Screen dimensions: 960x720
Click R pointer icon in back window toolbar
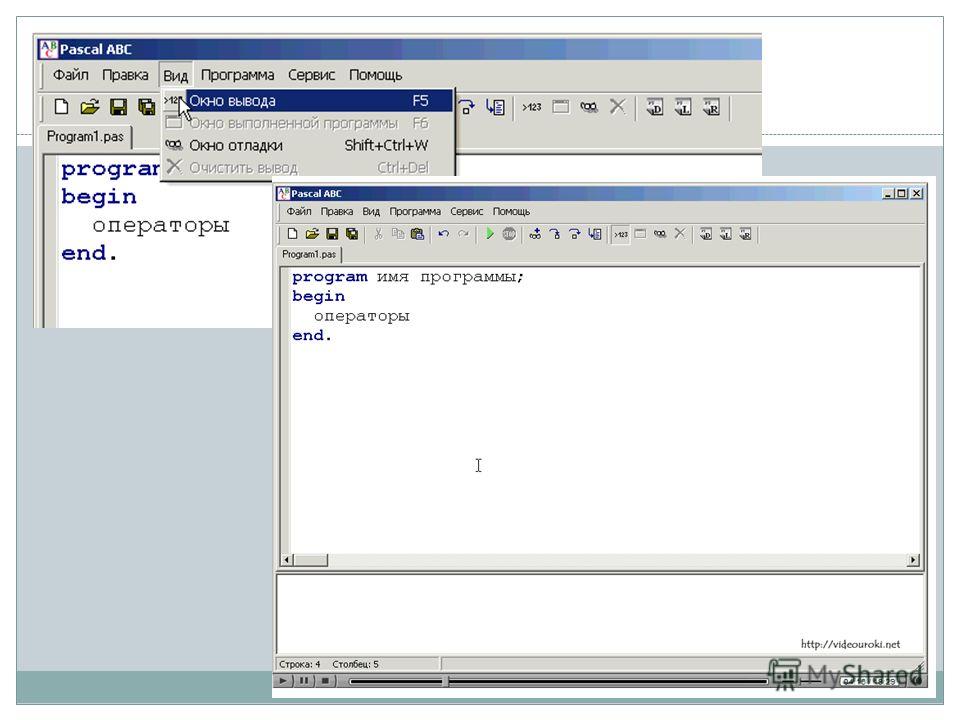tap(711, 108)
